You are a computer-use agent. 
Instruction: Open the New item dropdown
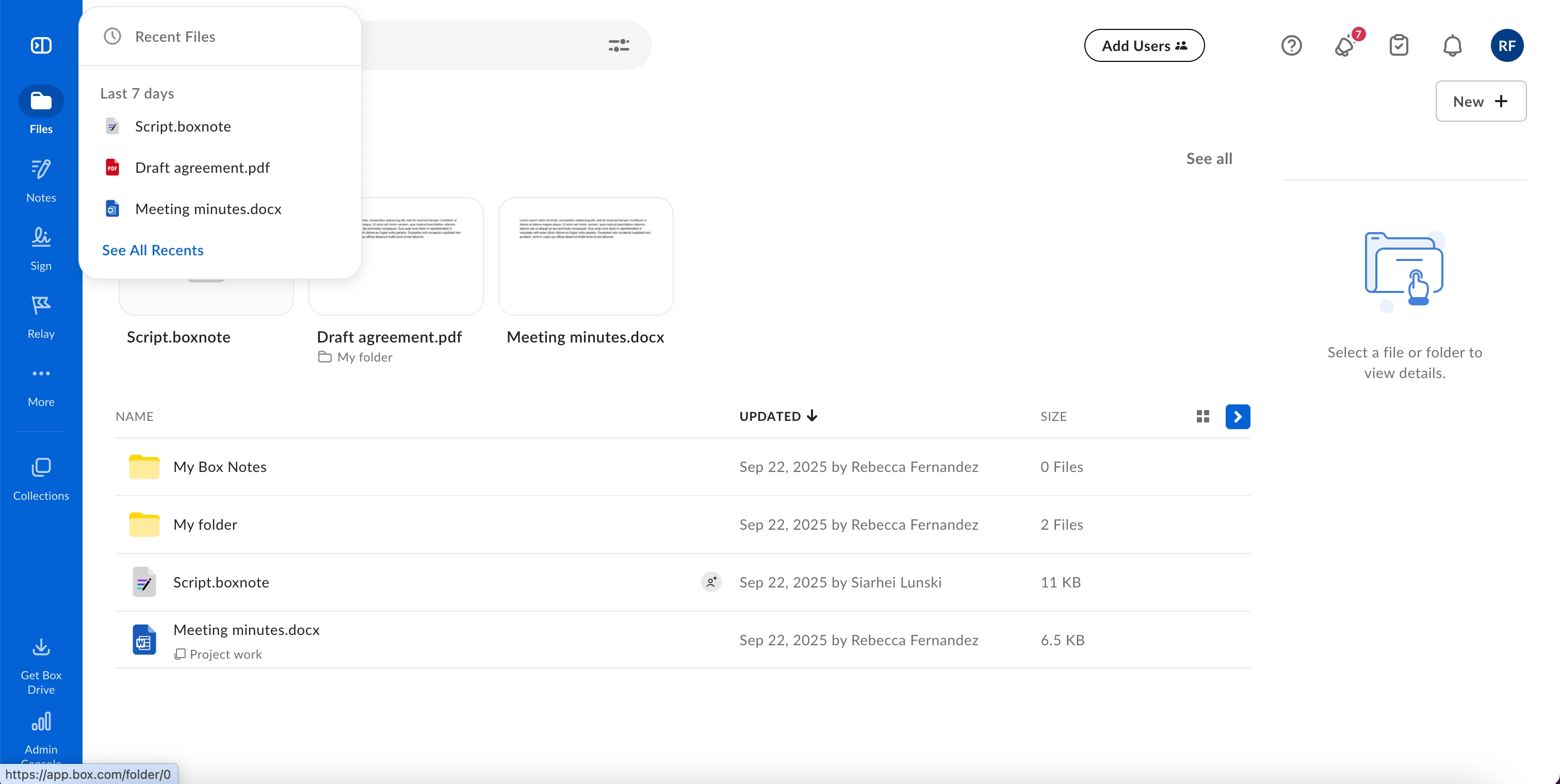1480,101
